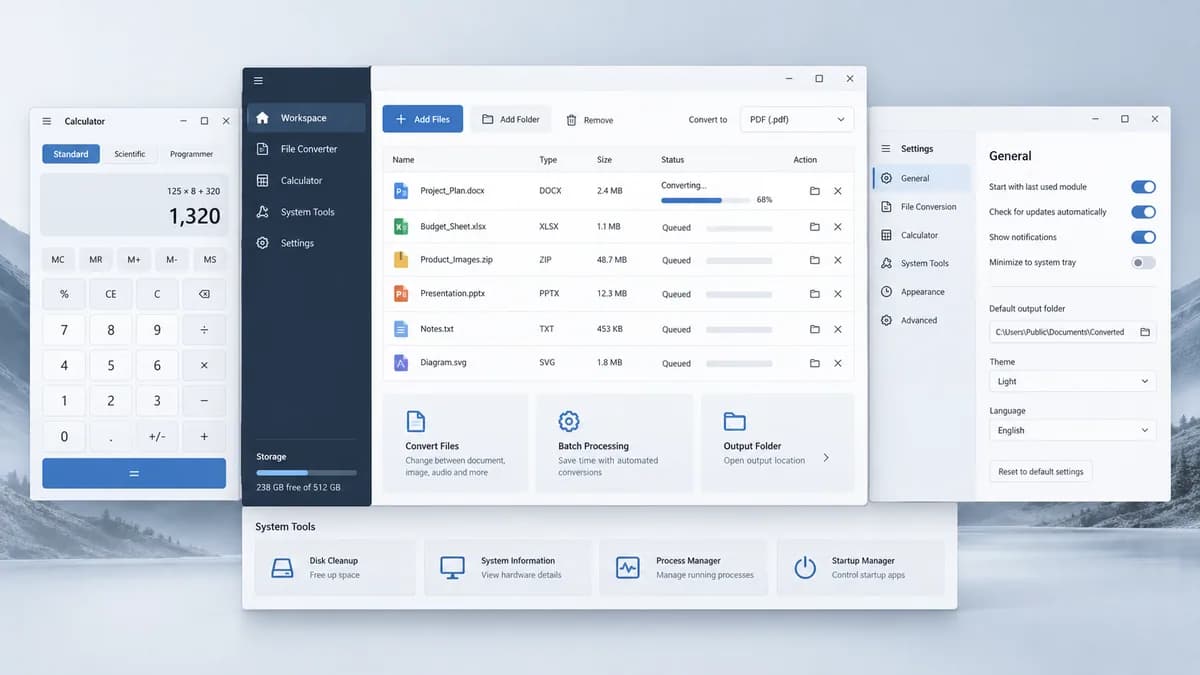Viewport: 1200px width, 675px height.
Task: Click the Budget_Sheet.xlsx queued progress bar
Action: (739, 228)
